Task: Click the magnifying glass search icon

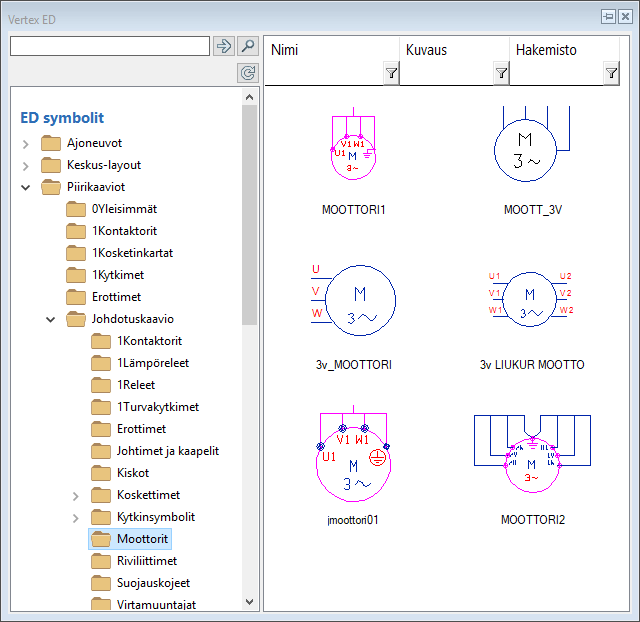Action: point(248,46)
